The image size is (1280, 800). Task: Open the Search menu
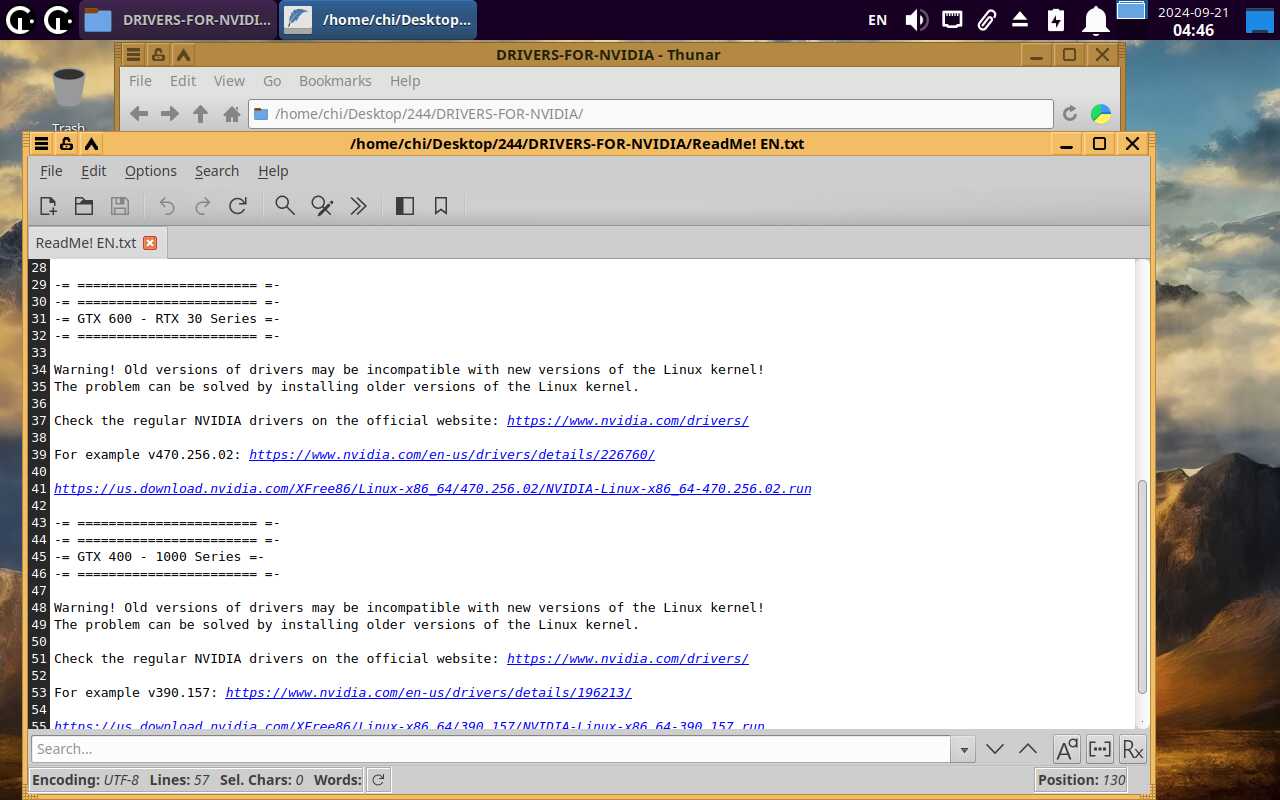[217, 171]
